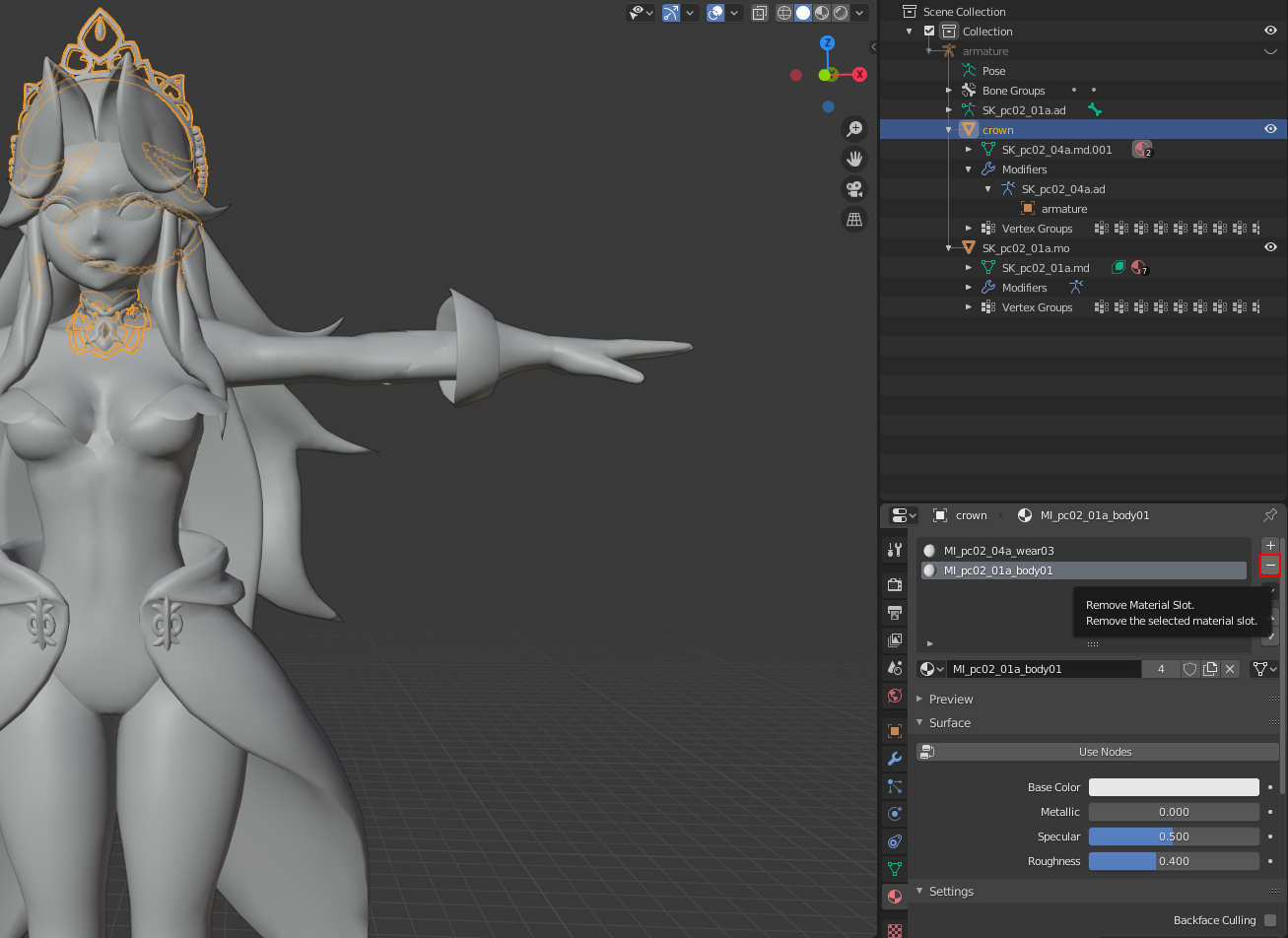Hide the Collection in viewport
This screenshot has width=1288, height=938.
click(x=1271, y=31)
